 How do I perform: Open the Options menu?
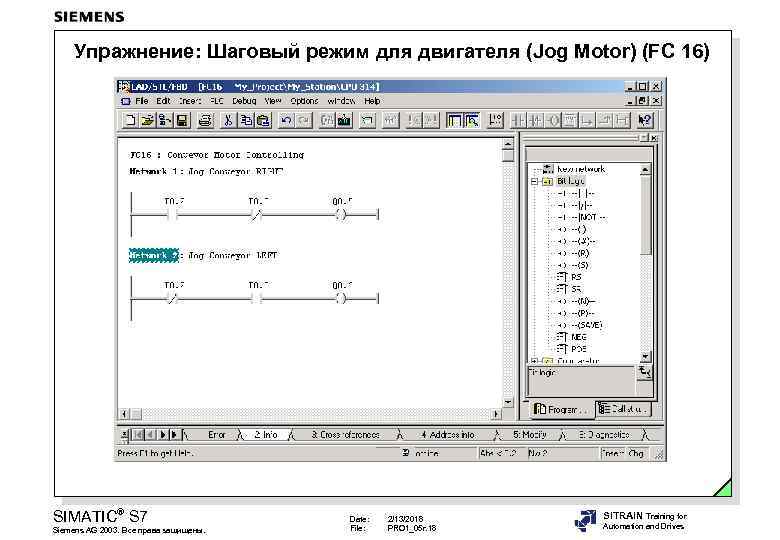pos(304,101)
